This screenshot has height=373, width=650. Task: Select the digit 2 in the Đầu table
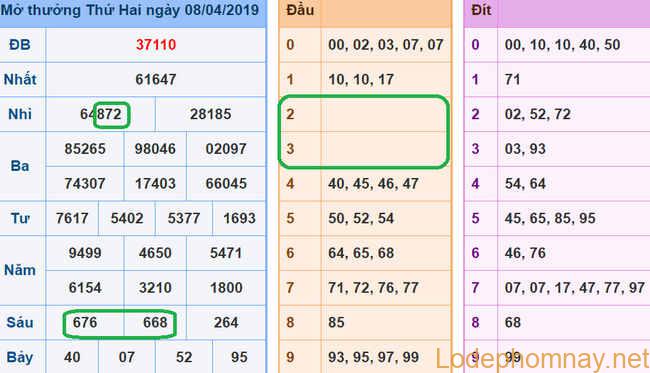point(290,114)
